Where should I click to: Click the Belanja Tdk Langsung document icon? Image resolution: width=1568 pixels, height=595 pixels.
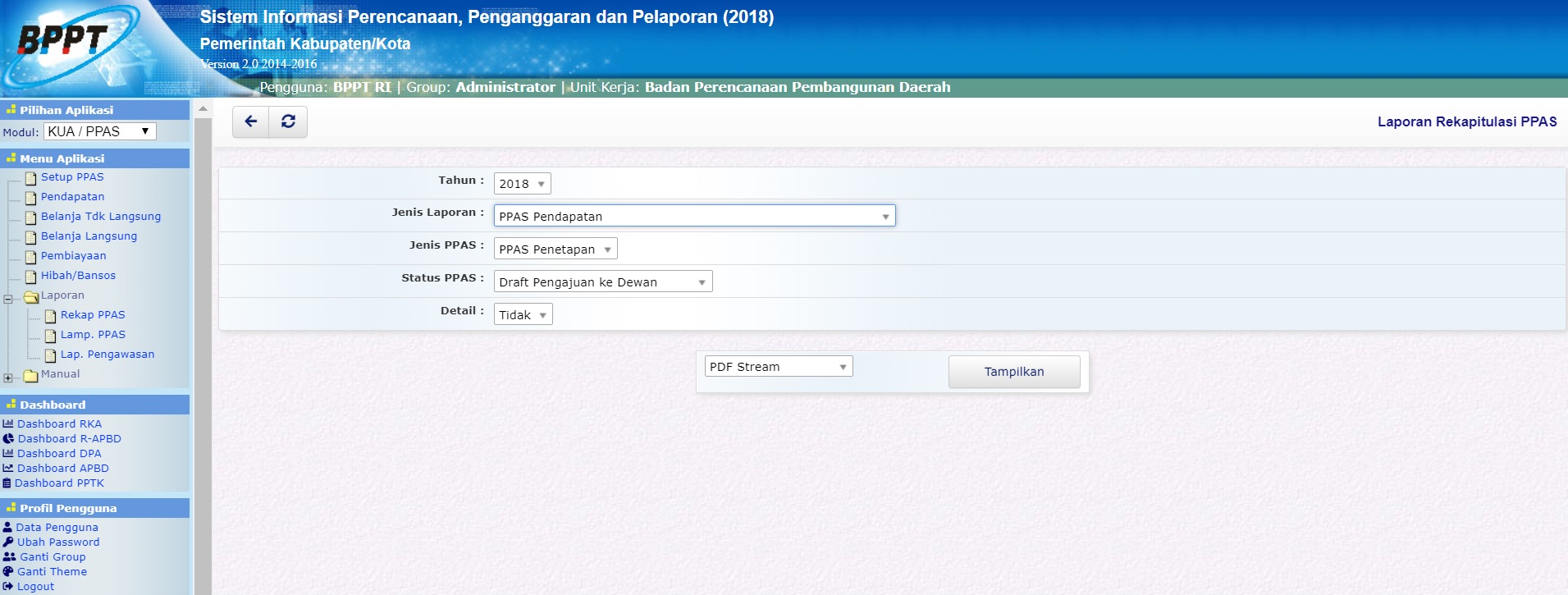pyautogui.click(x=31, y=217)
